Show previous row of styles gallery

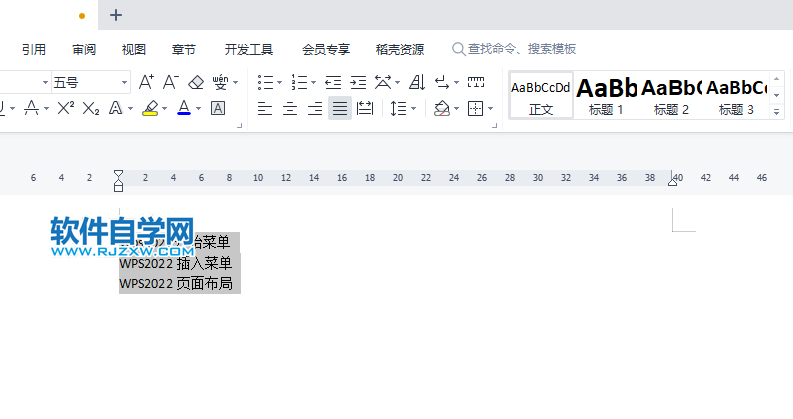776,78
